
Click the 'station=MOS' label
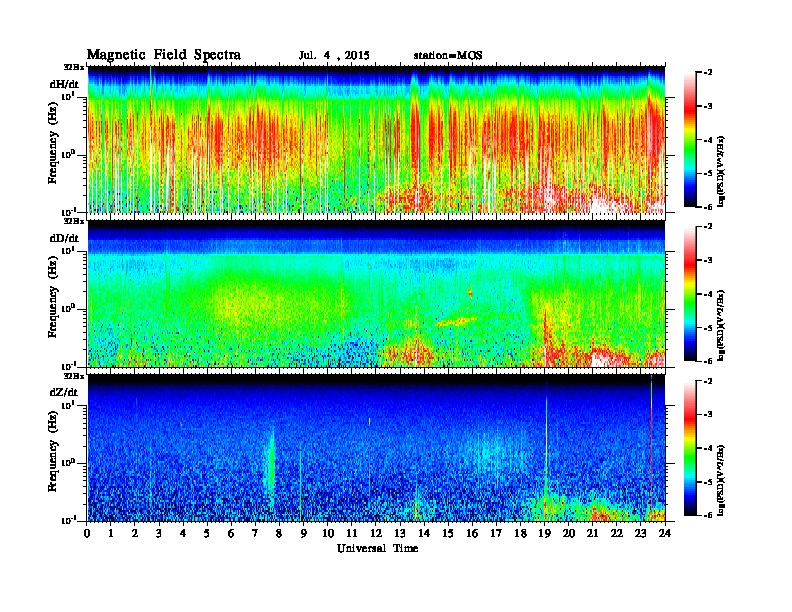(448, 56)
